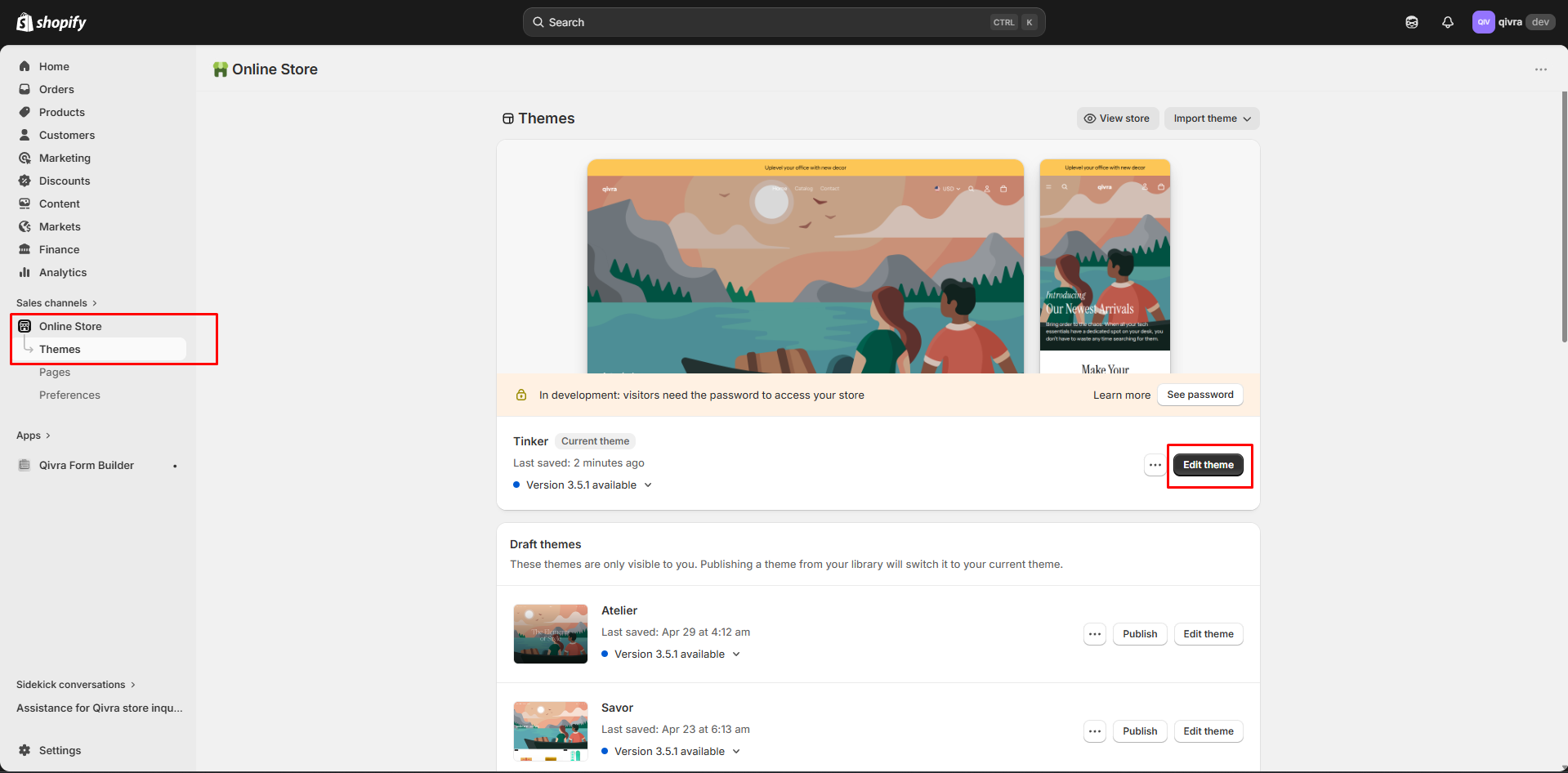
Task: Click the Customers person icon
Action: click(x=25, y=135)
